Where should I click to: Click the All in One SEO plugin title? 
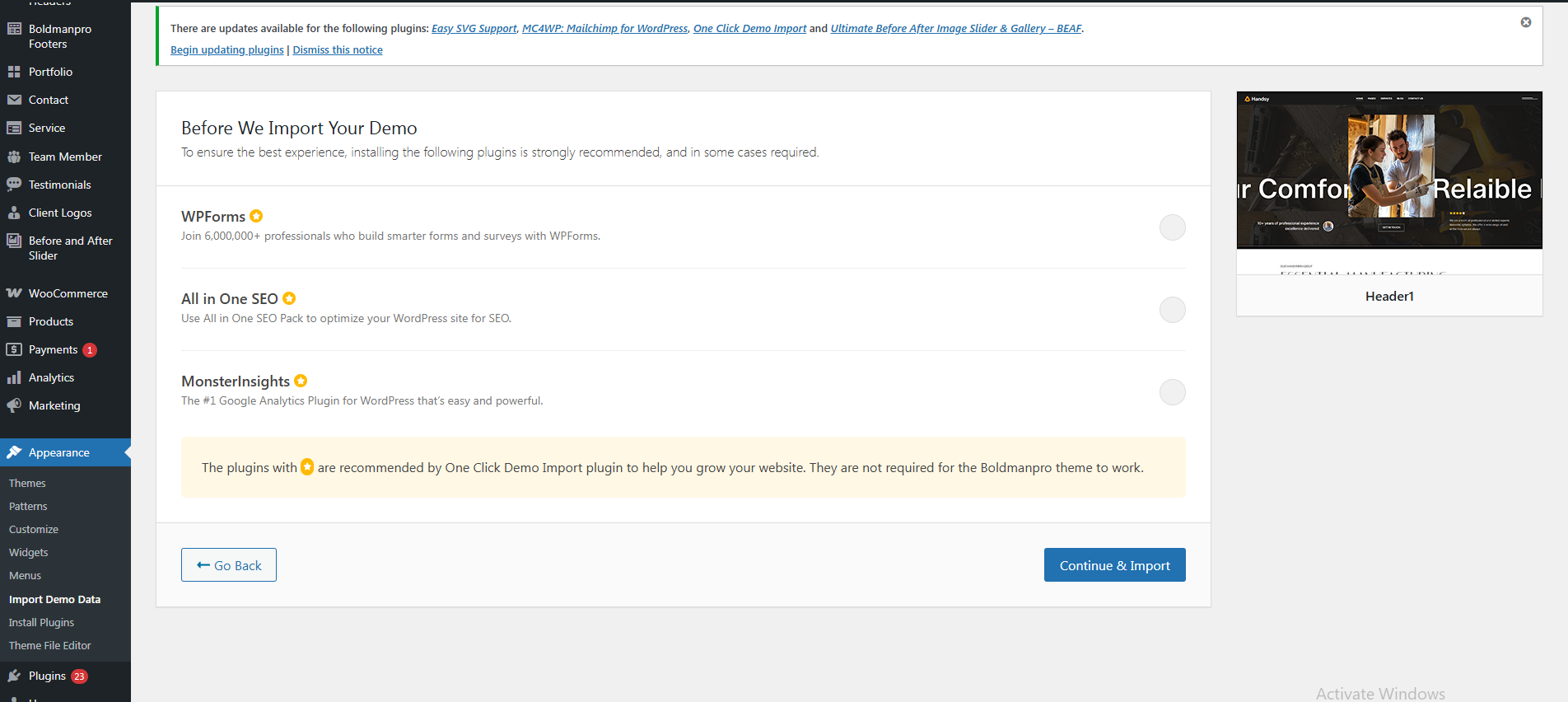click(230, 298)
